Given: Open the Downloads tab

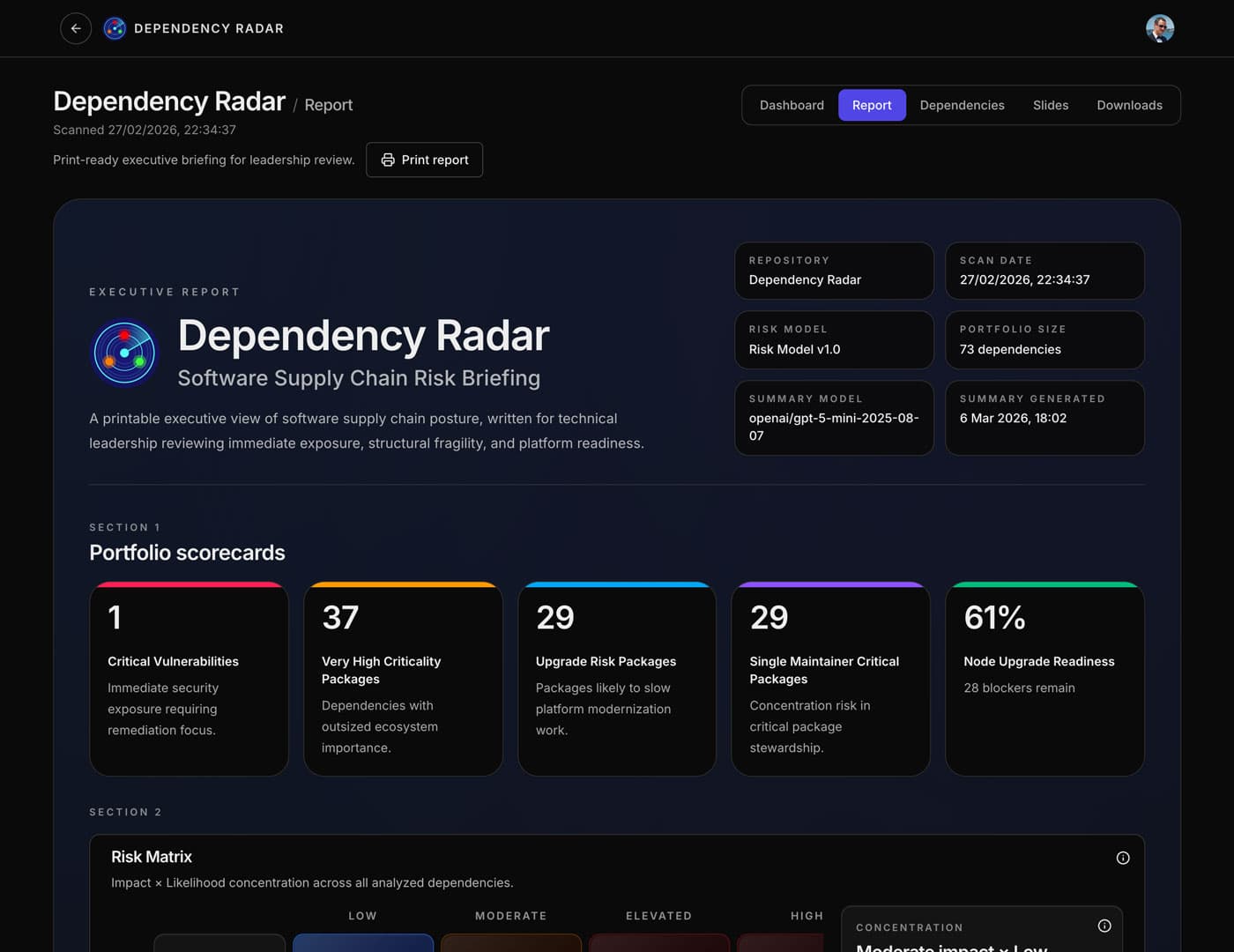Looking at the screenshot, I should pyautogui.click(x=1129, y=105).
